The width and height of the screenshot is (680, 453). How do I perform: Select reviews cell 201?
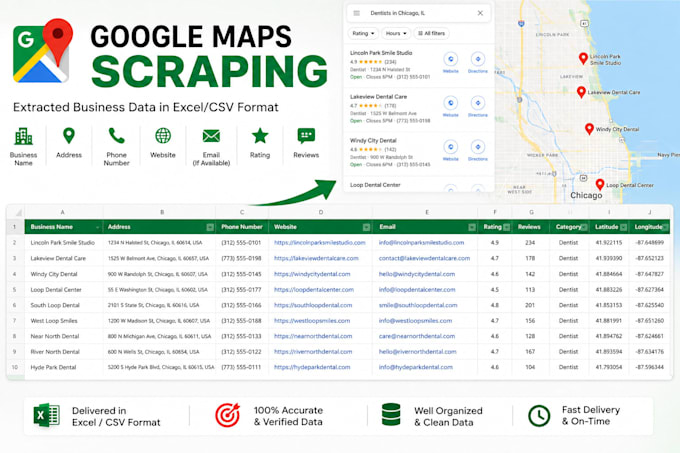[x=530, y=305]
